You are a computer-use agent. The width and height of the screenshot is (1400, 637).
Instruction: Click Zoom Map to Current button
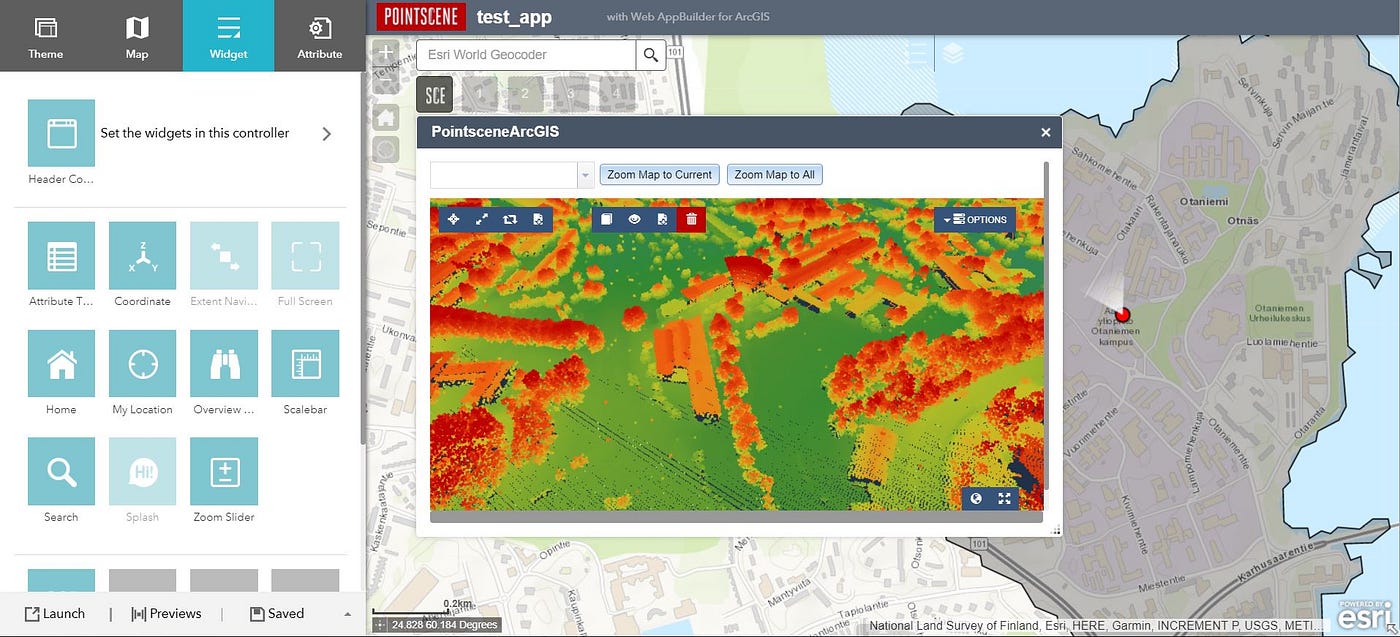660,175
